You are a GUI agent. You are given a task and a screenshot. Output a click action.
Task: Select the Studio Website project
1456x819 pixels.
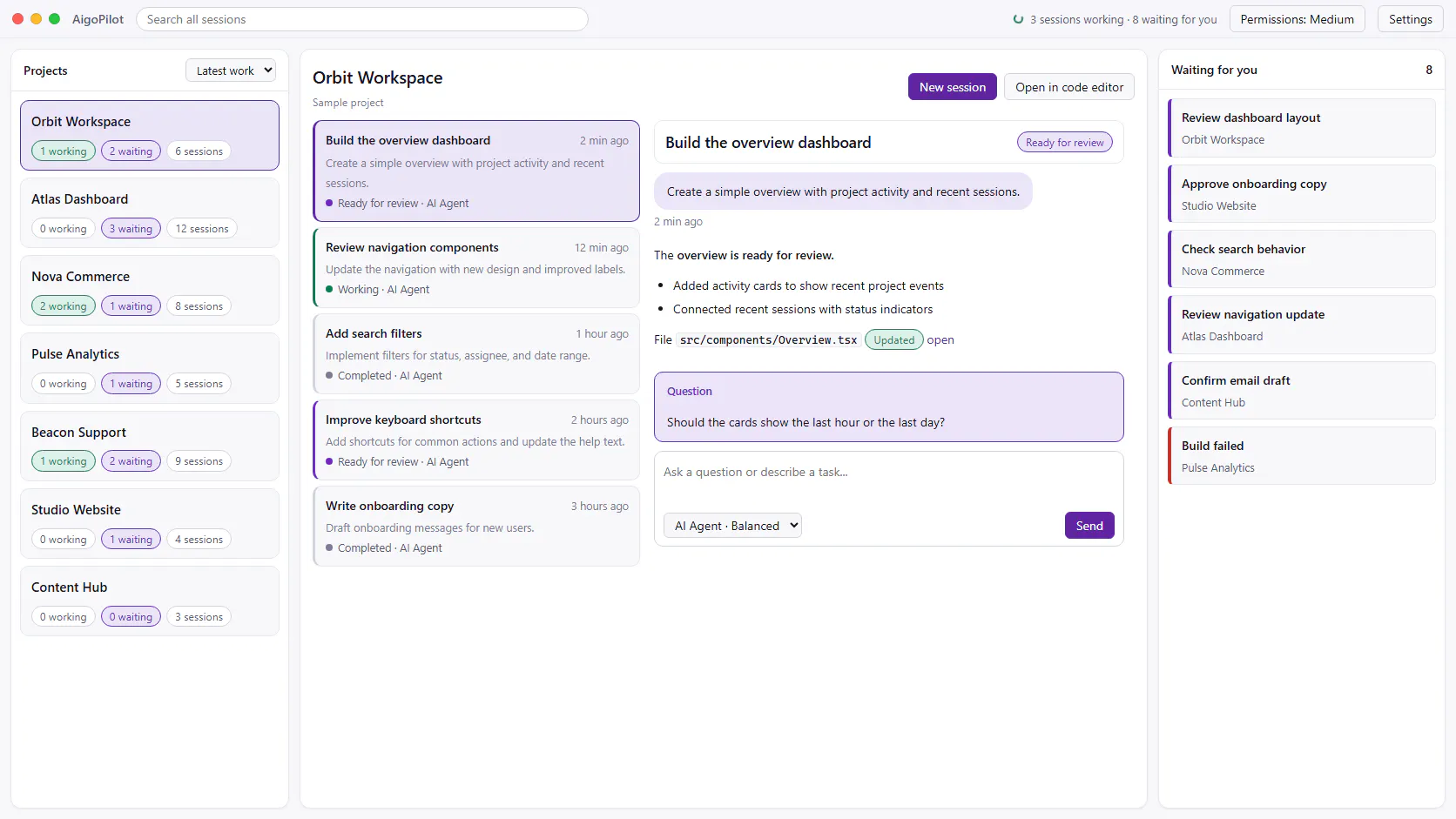tap(150, 524)
